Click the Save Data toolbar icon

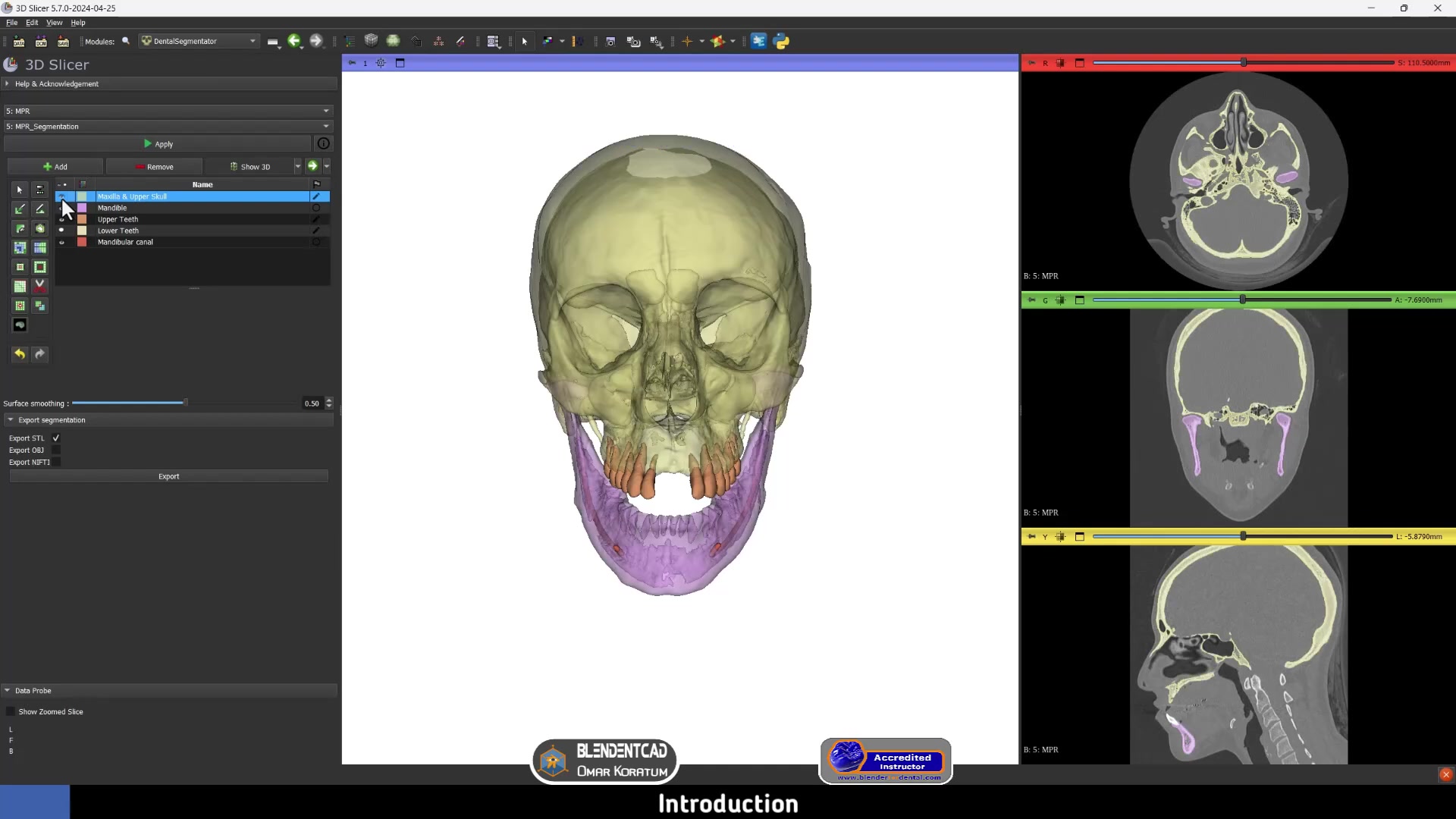(x=64, y=42)
